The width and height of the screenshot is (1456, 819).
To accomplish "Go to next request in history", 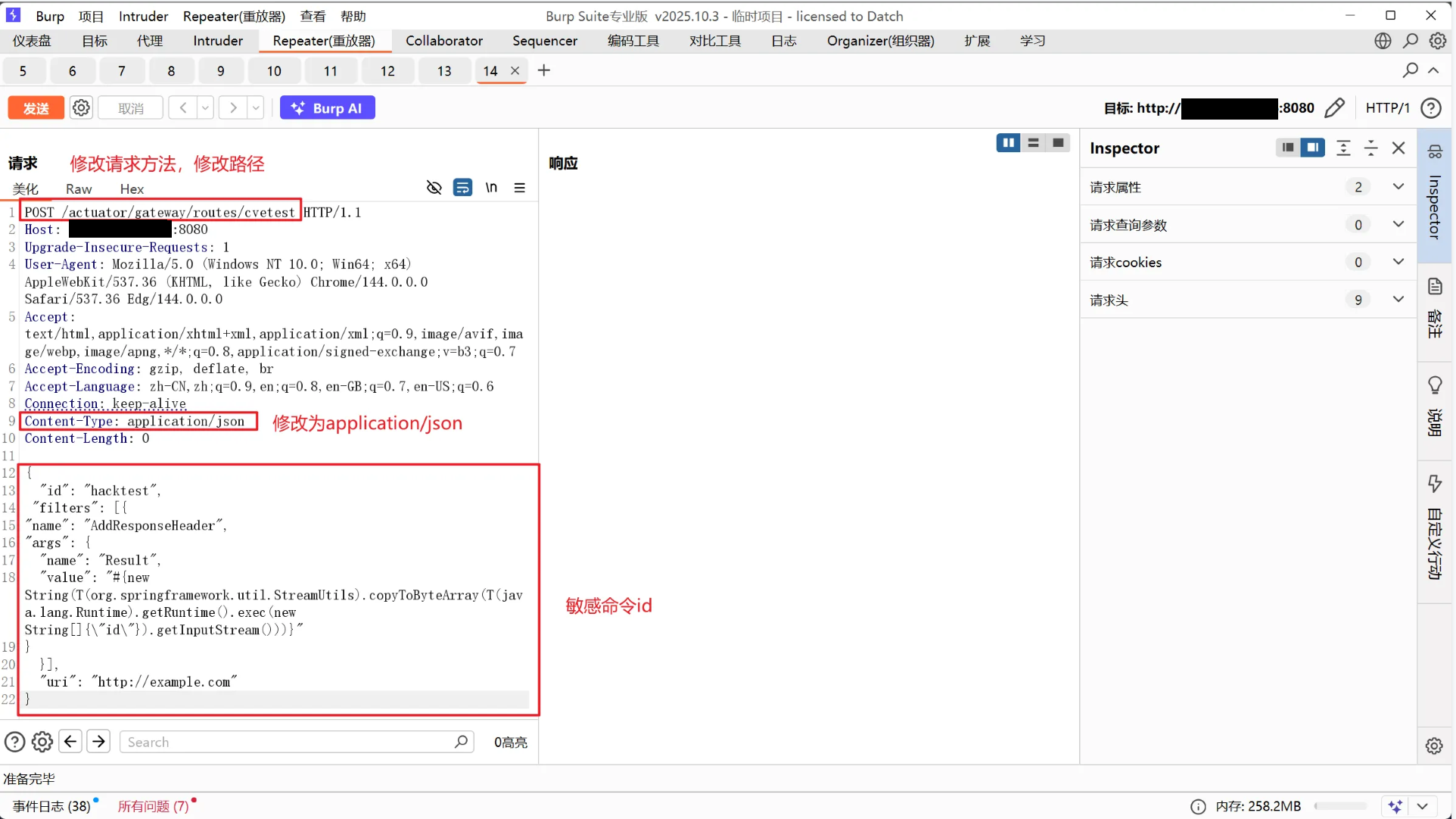I will [x=233, y=108].
